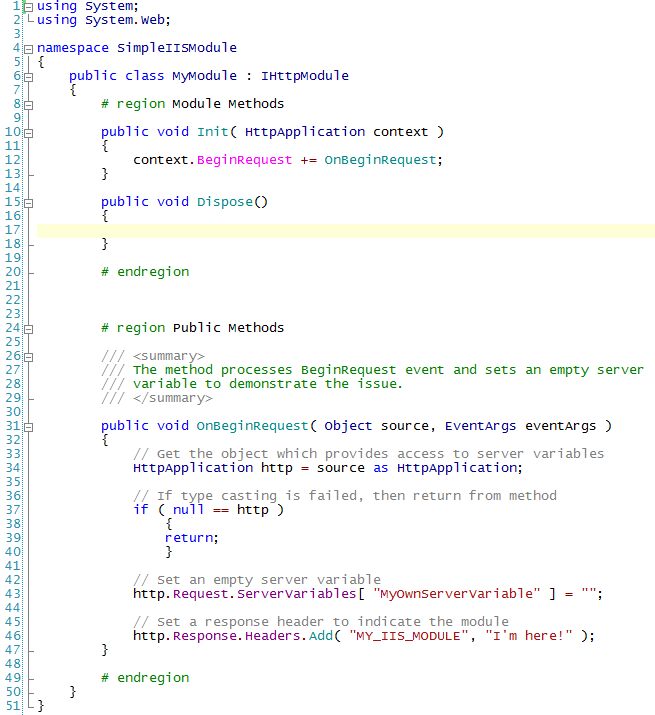Click the OnBeginRequest method declaration name
This screenshot has height=715, width=655.
pyautogui.click(x=253, y=426)
